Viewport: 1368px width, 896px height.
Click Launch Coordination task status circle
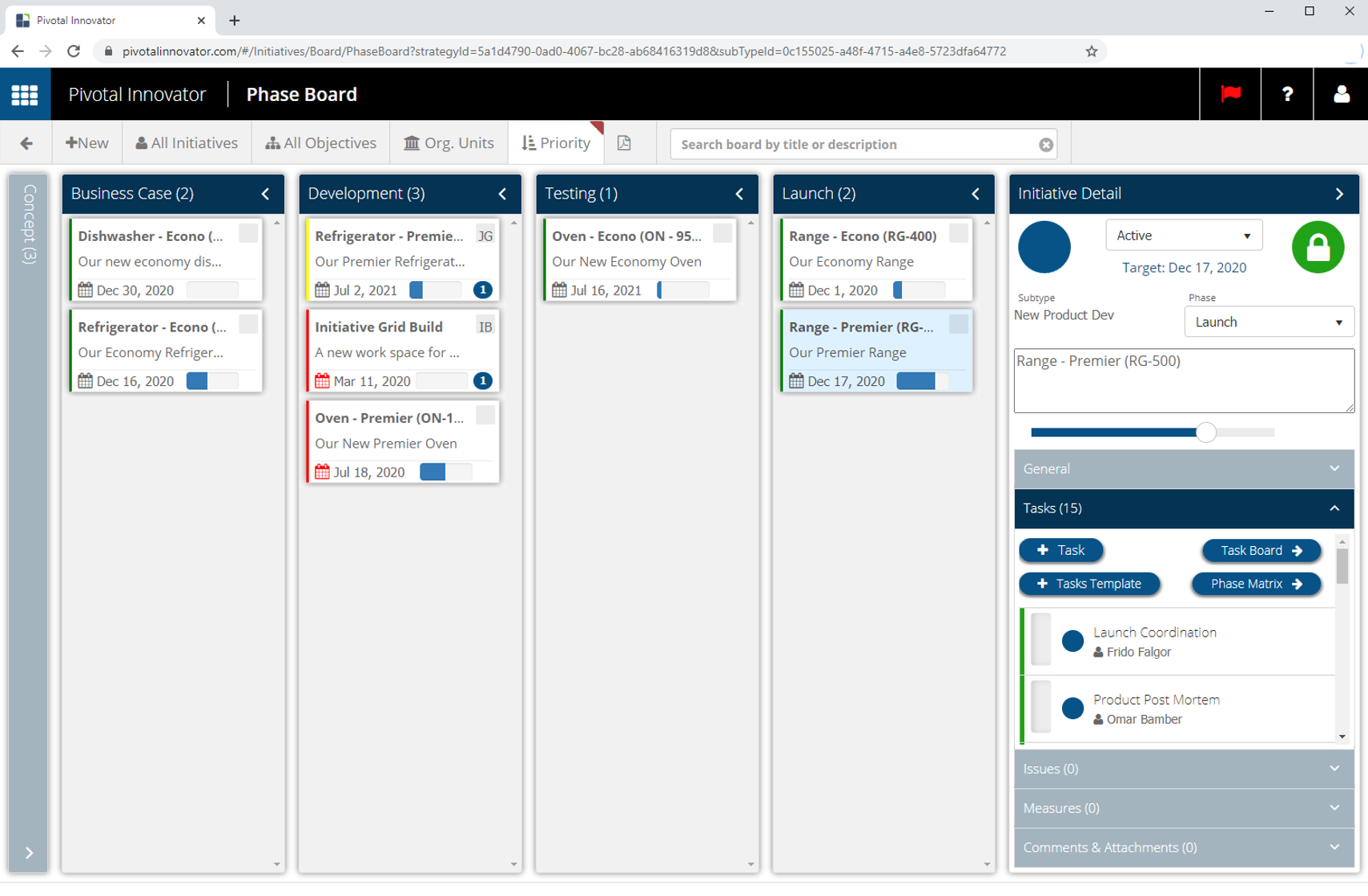click(x=1072, y=641)
